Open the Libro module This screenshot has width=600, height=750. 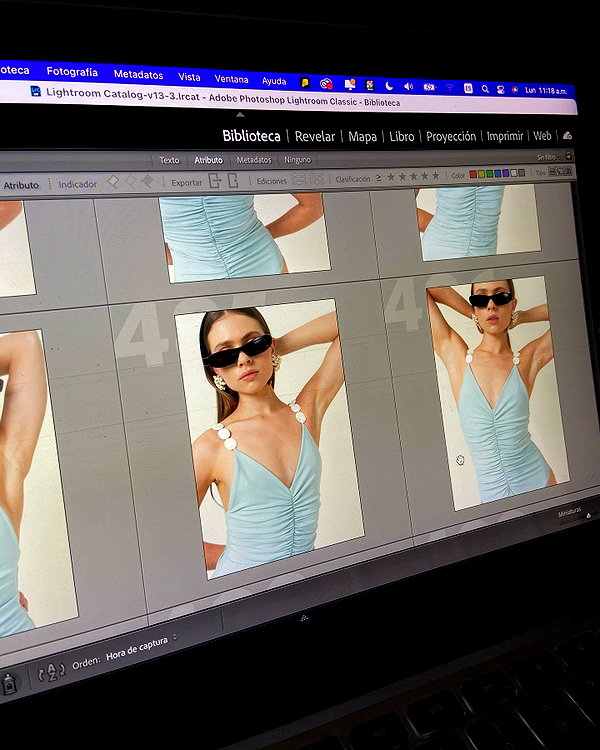tap(402, 136)
